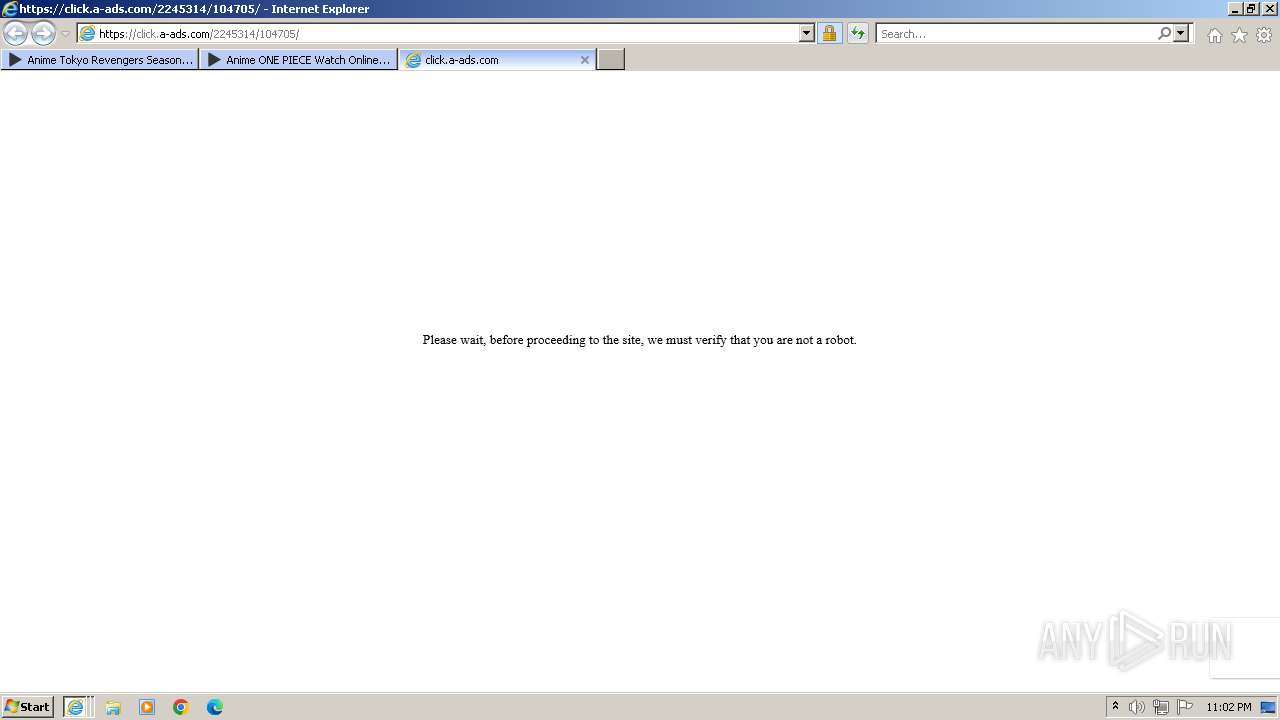Click the Show desktop button
The width and height of the screenshot is (1280, 720).
click(1268, 707)
